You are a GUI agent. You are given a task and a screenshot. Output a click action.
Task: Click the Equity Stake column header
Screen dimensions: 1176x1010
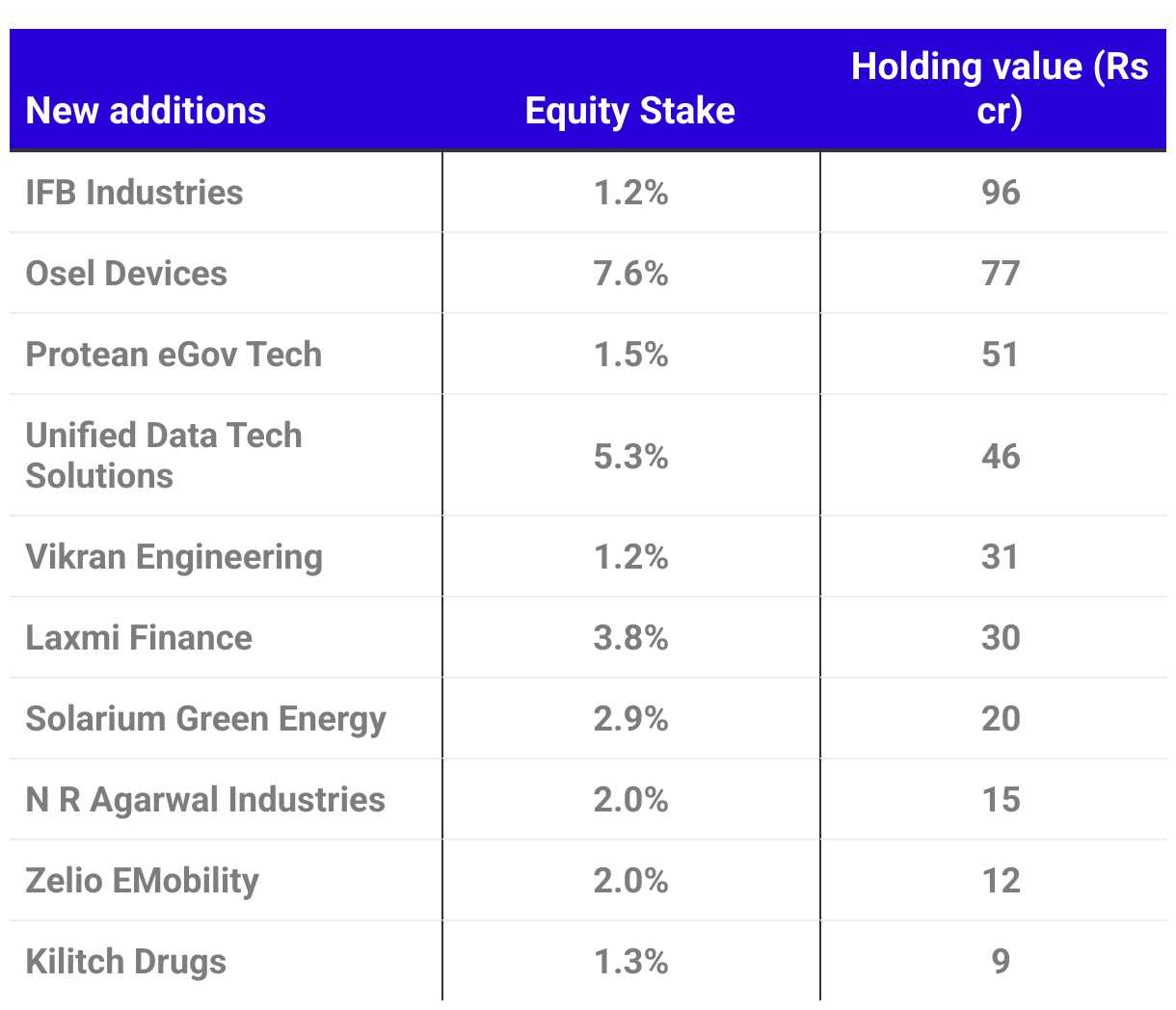630,111
